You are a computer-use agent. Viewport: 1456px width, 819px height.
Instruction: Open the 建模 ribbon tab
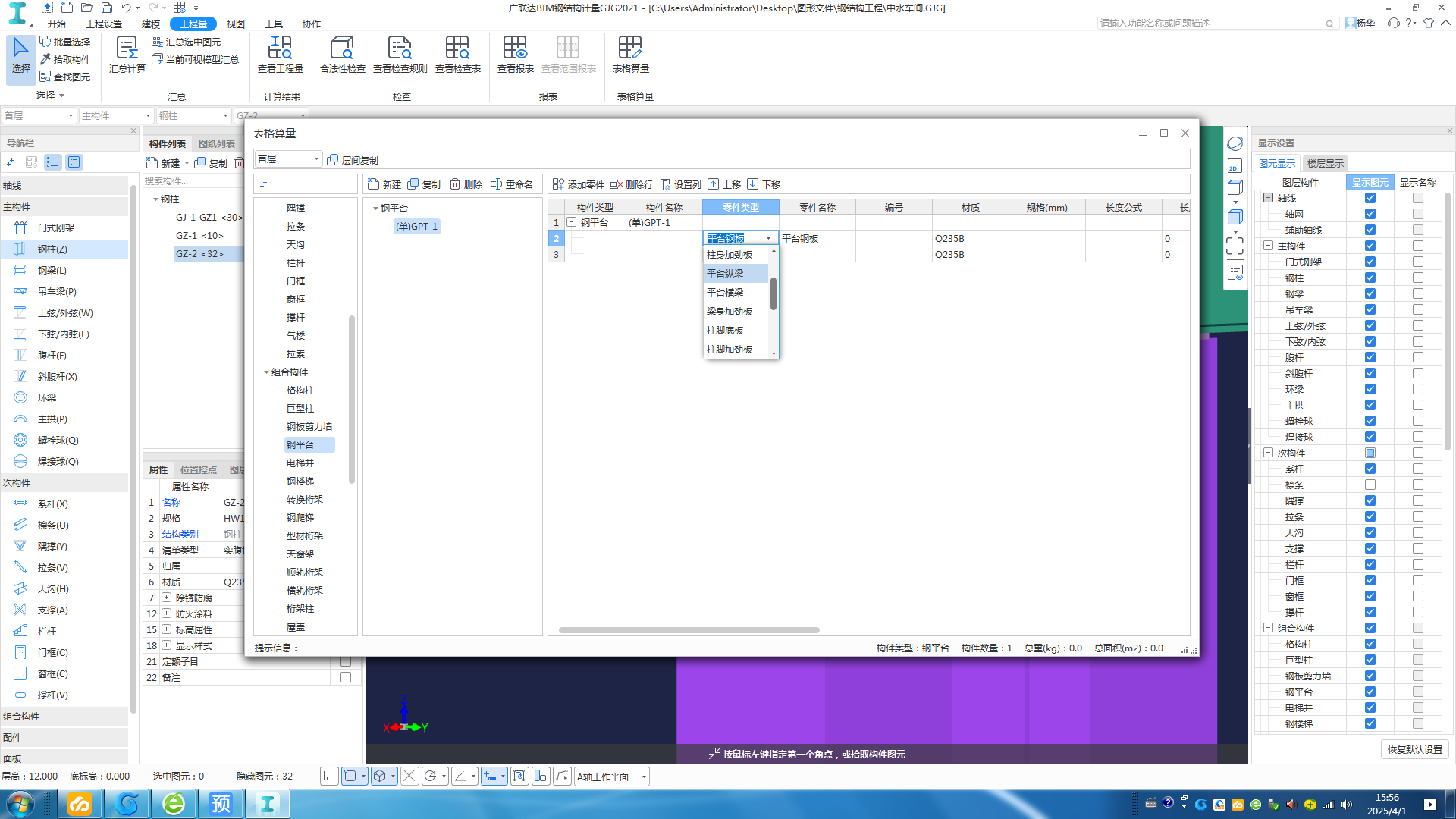(151, 24)
